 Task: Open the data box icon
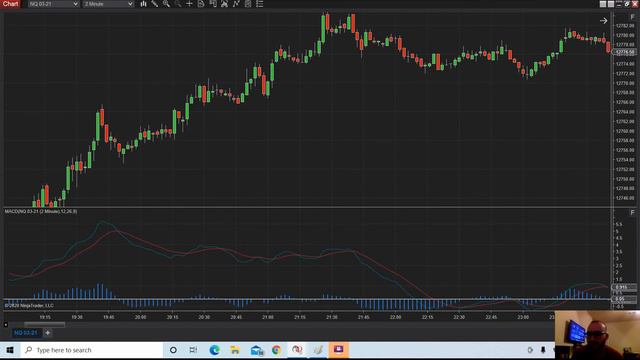click(201, 4)
